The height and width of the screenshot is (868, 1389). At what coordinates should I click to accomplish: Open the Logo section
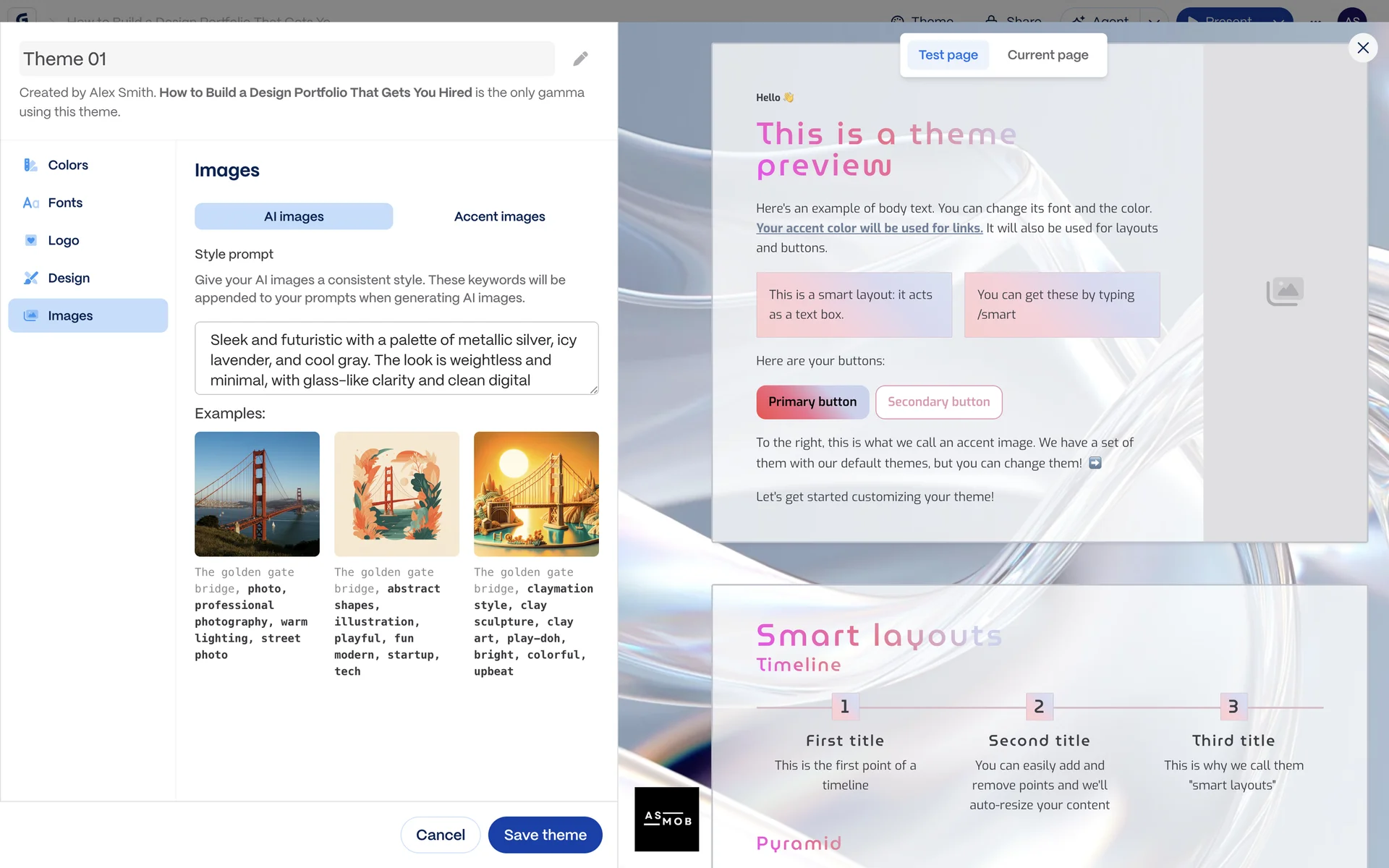[x=63, y=240]
